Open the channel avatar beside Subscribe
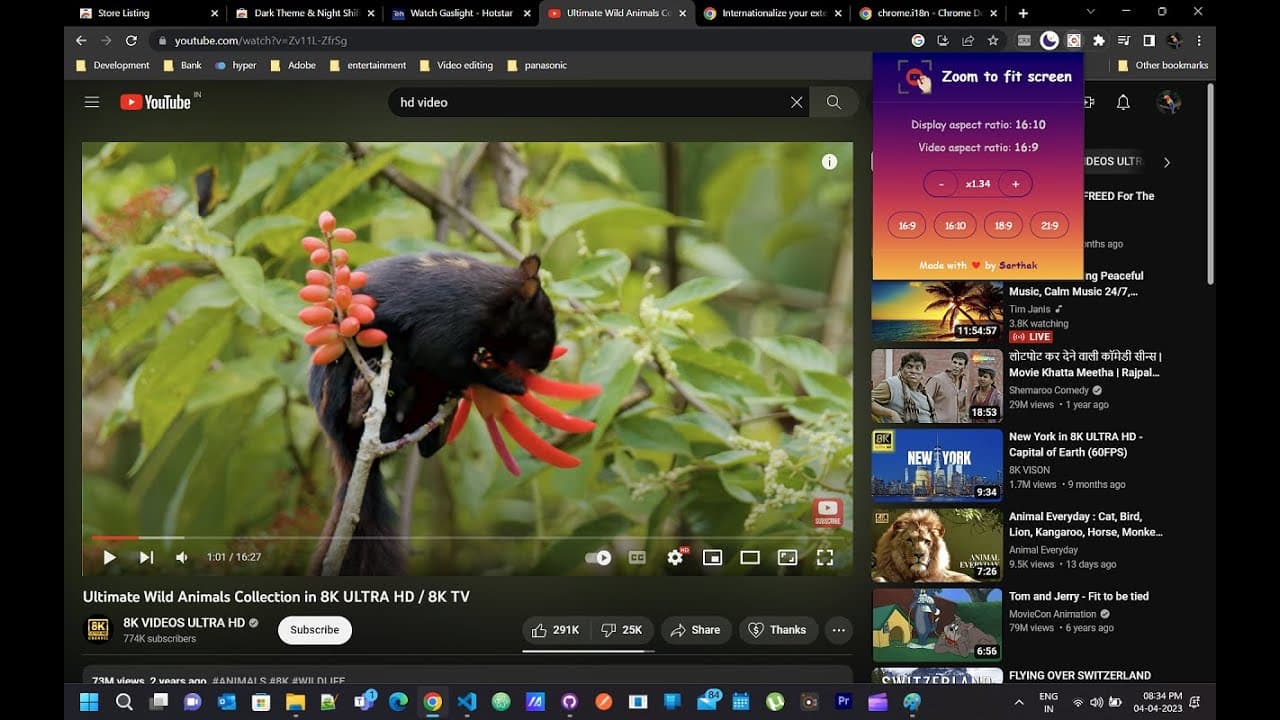The height and width of the screenshot is (720, 1280). pos(98,629)
